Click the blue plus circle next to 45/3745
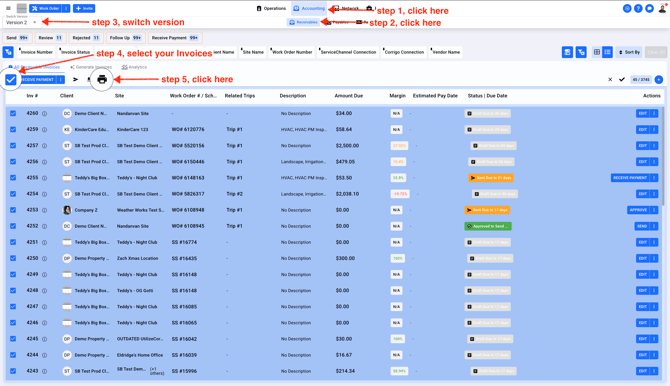Viewport: 670px width, 386px height. pyautogui.click(x=658, y=80)
